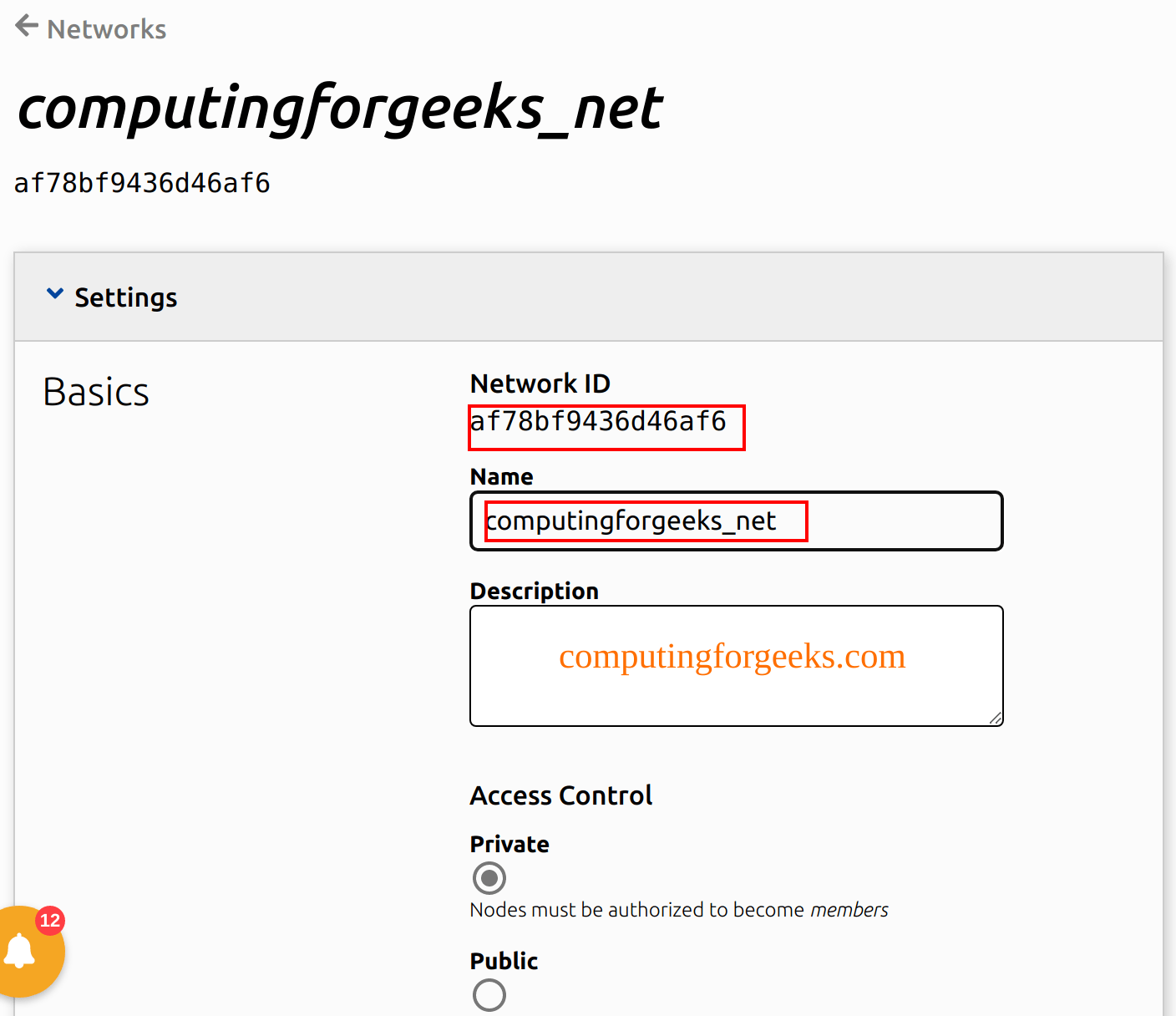
Task: Click the Description text area
Action: [735, 666]
